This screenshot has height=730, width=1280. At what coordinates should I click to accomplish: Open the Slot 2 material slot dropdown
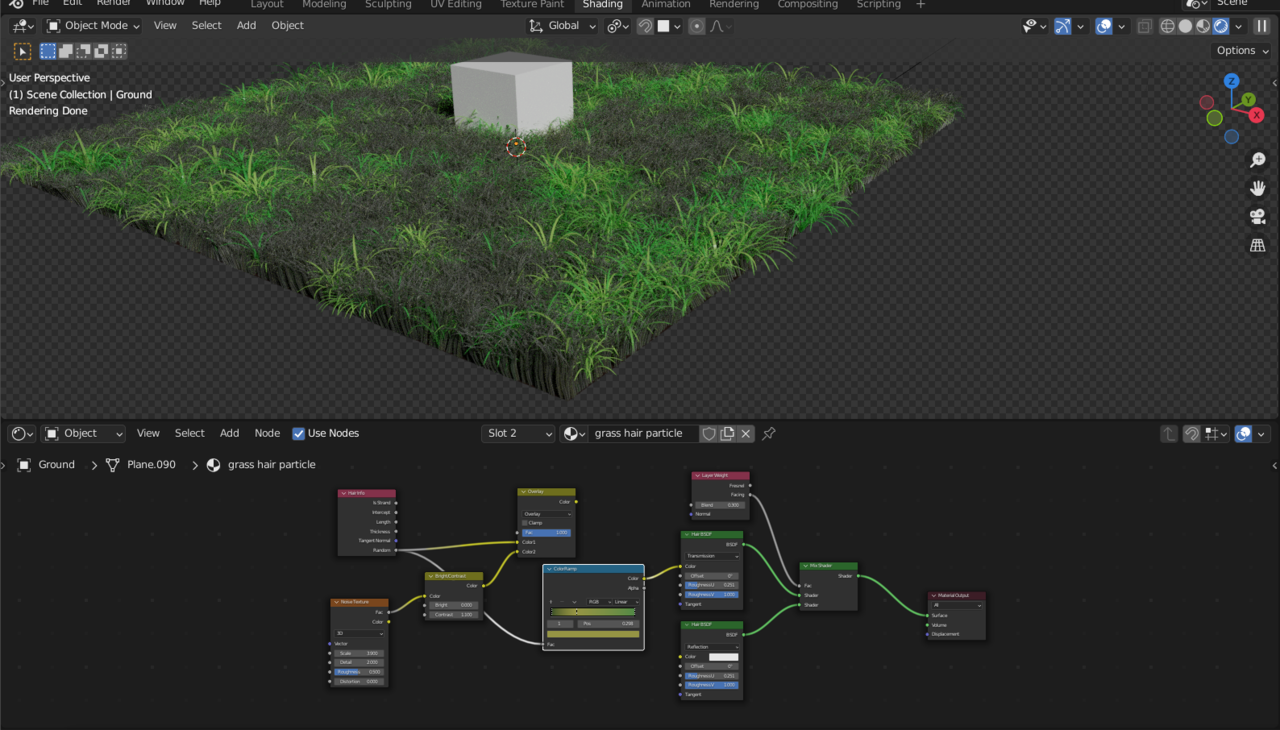click(x=518, y=433)
